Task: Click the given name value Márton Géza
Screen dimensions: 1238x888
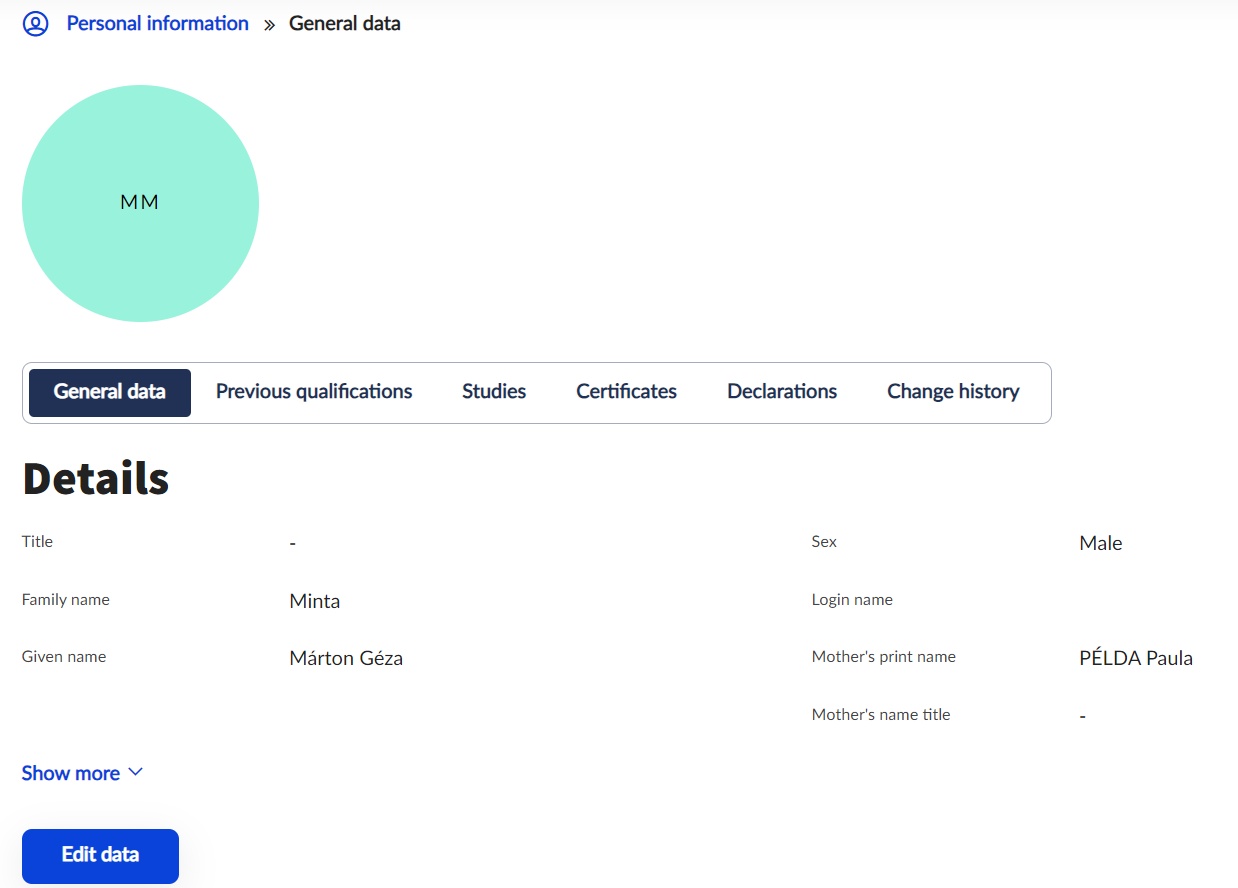Action: point(346,659)
